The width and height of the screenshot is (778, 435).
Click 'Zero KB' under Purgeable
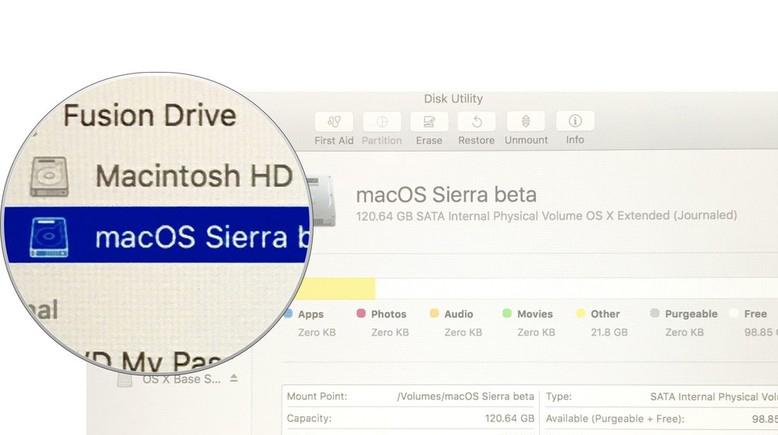[x=684, y=332]
